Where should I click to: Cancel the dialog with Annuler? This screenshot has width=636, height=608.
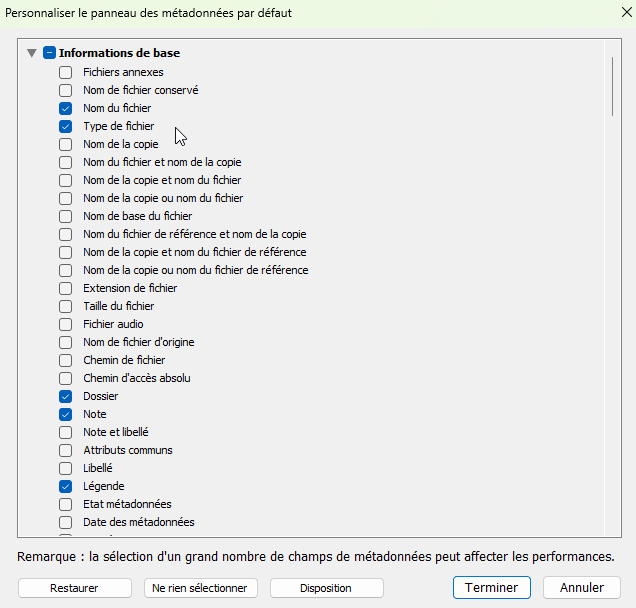pos(581,588)
